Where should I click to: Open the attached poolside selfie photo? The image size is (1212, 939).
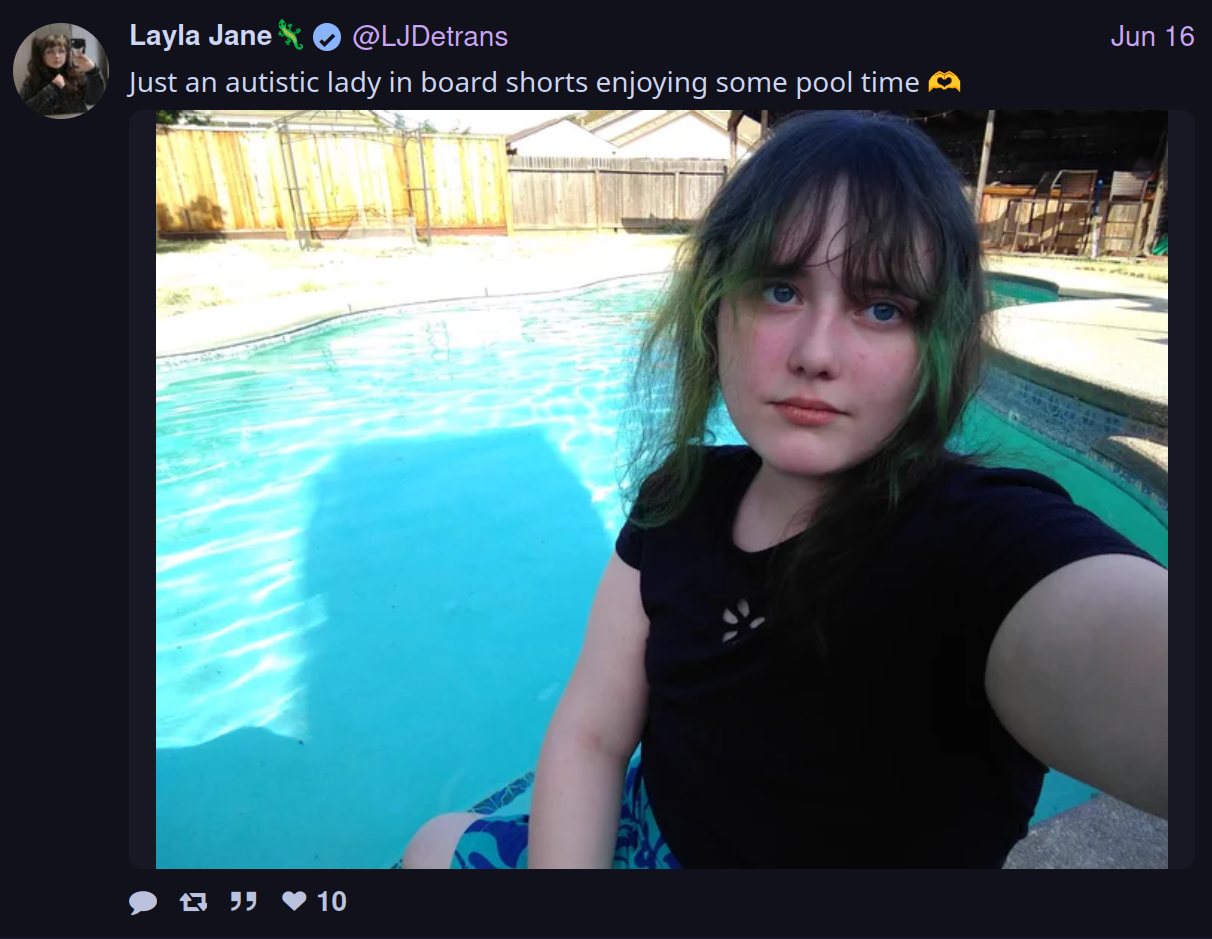point(662,489)
